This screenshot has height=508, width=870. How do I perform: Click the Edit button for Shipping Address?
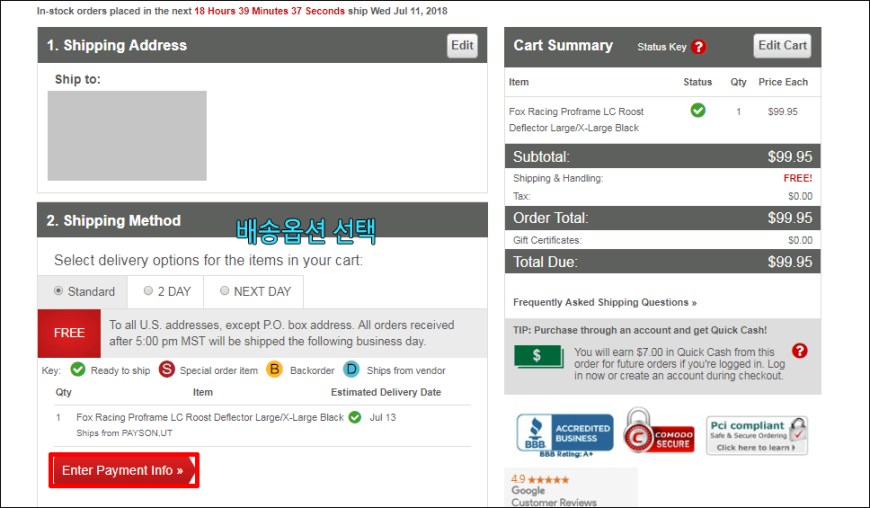(462, 45)
